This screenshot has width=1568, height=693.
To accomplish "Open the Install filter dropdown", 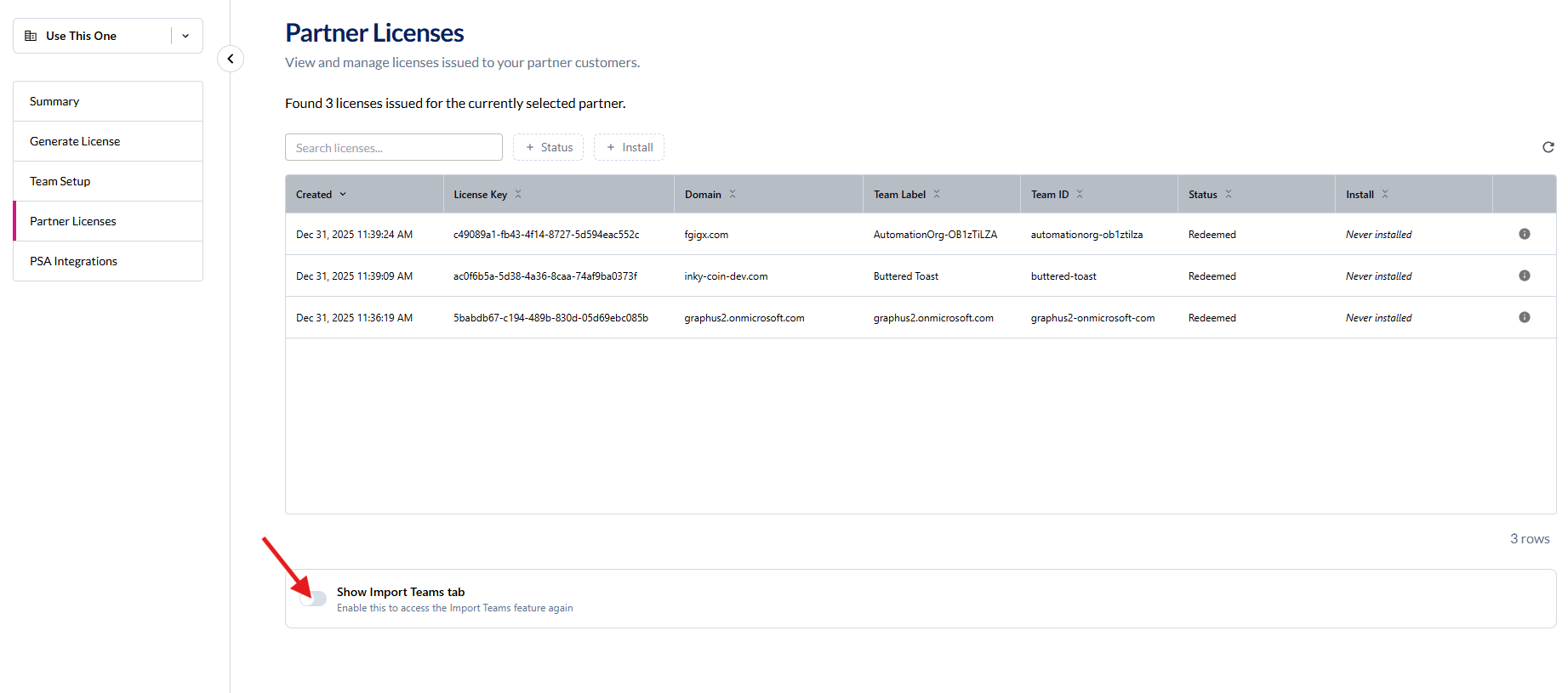I will (629, 147).
